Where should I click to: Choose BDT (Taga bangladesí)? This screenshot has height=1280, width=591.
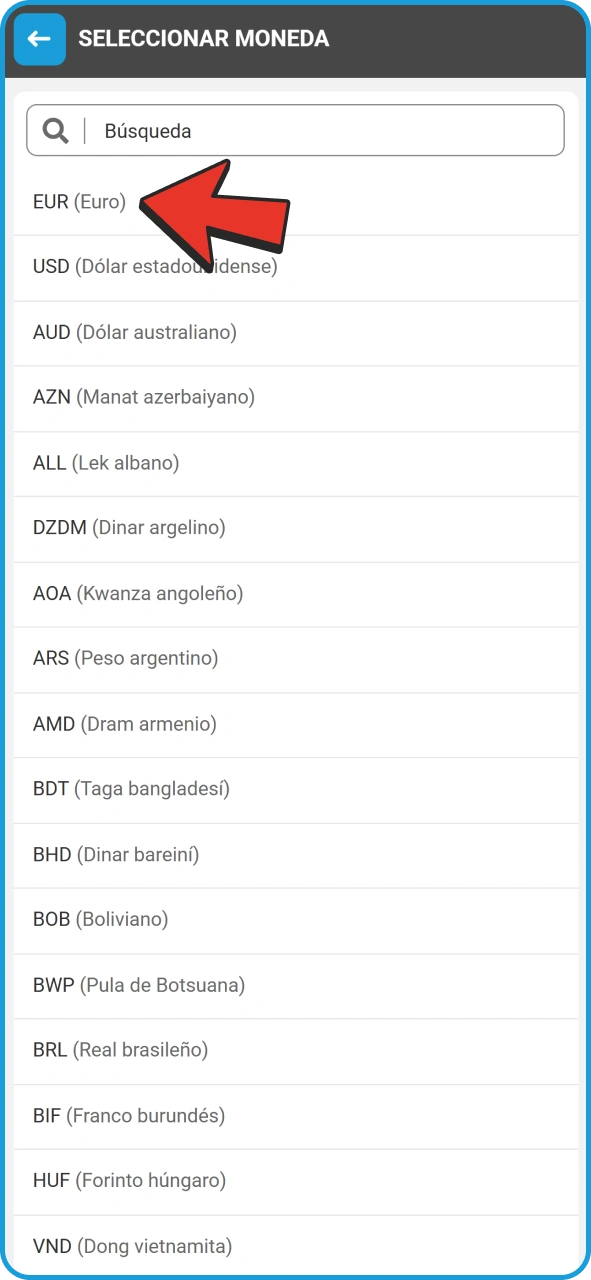coord(295,790)
